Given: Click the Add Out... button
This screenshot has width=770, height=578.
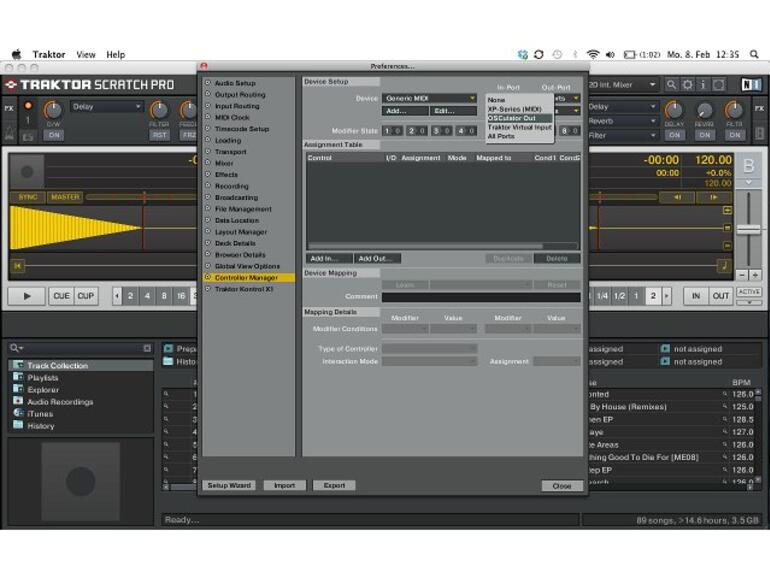Looking at the screenshot, I should click(x=377, y=258).
